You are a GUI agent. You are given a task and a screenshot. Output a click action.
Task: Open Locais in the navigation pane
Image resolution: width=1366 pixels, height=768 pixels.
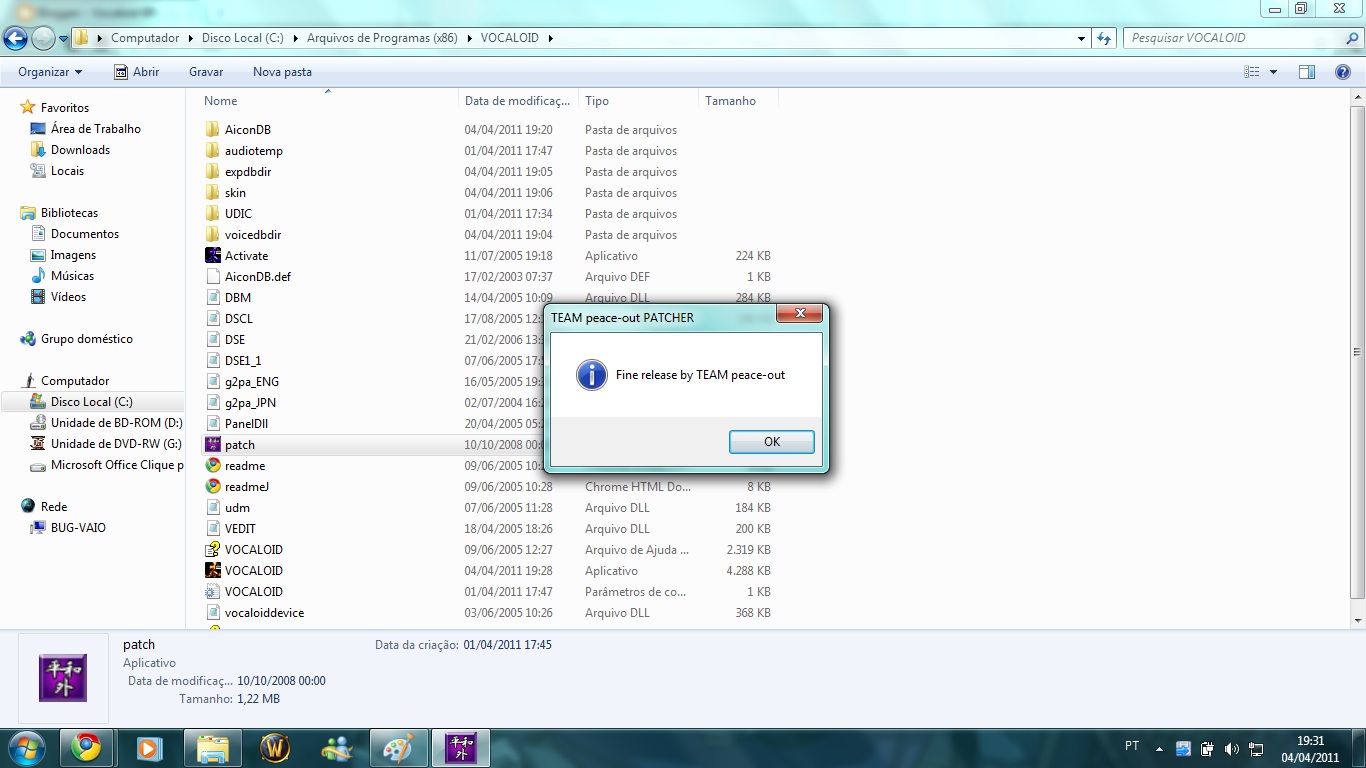67,171
